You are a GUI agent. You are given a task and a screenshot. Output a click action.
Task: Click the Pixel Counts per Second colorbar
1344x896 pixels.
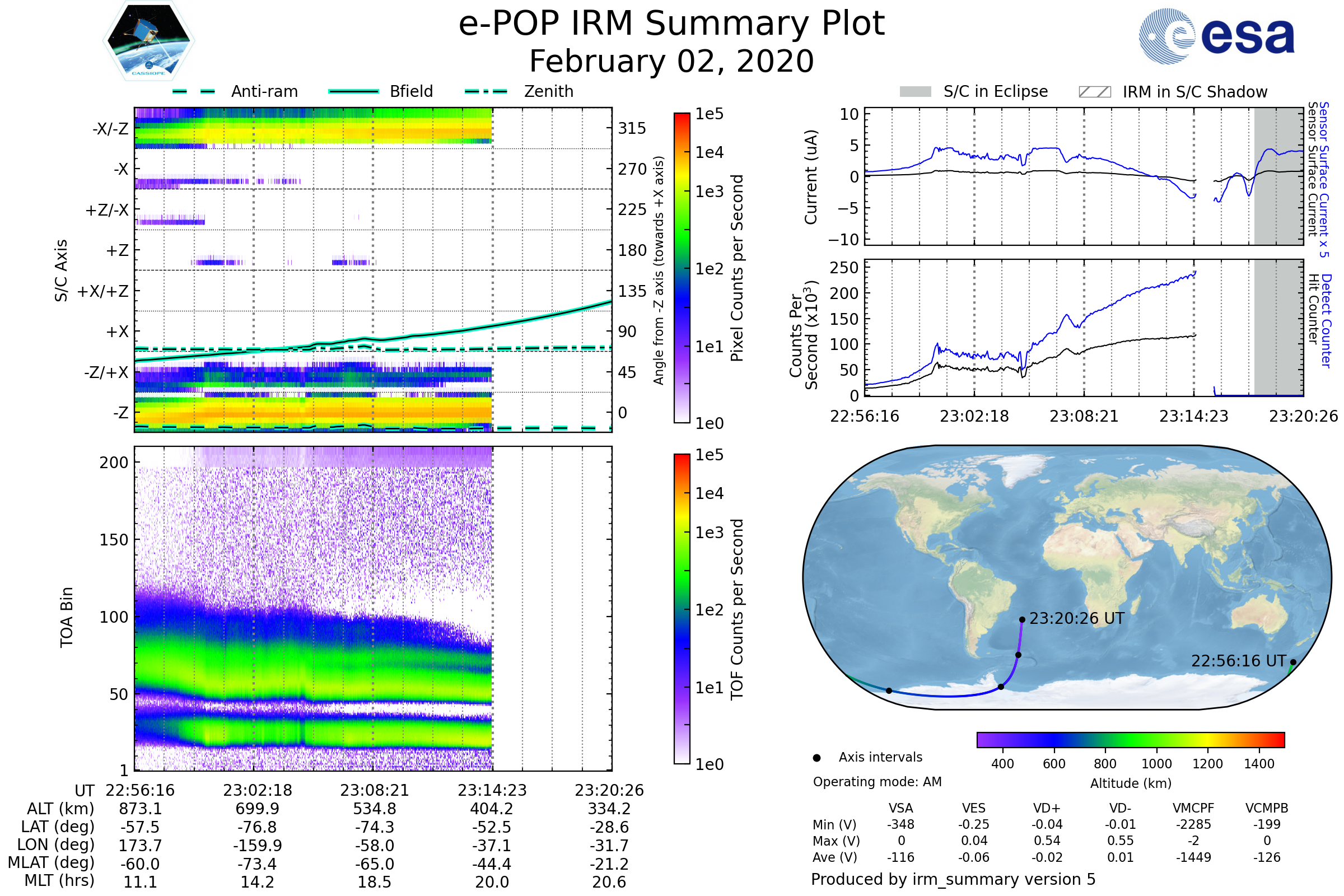point(682,268)
